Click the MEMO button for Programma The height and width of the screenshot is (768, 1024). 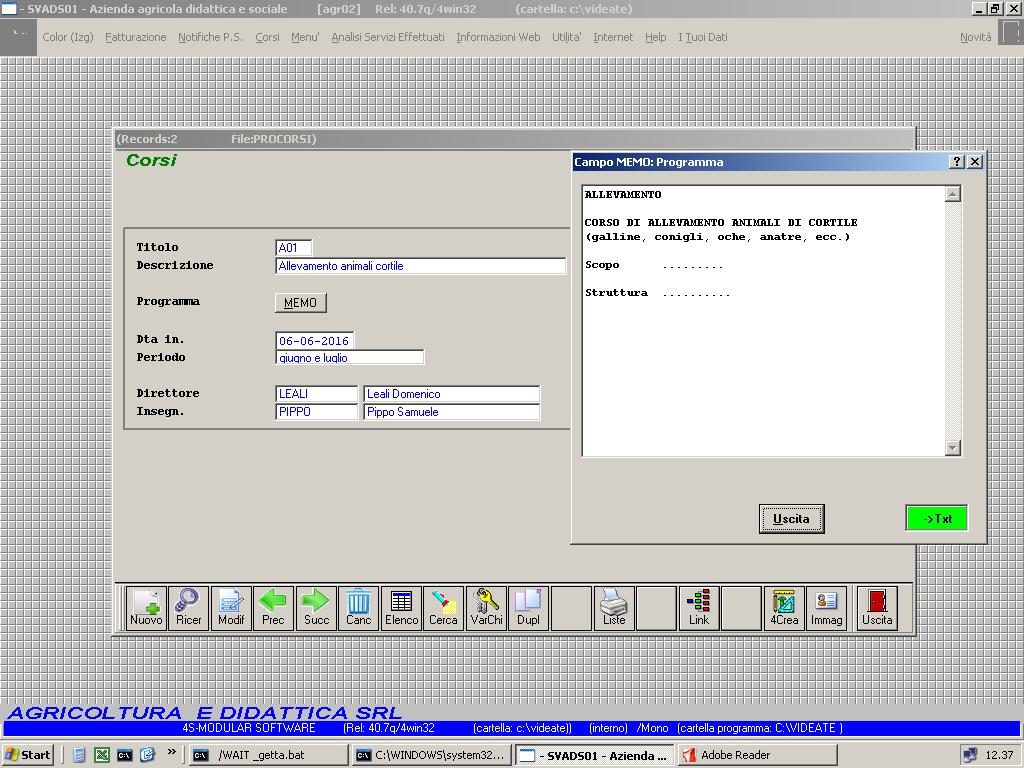click(300, 303)
